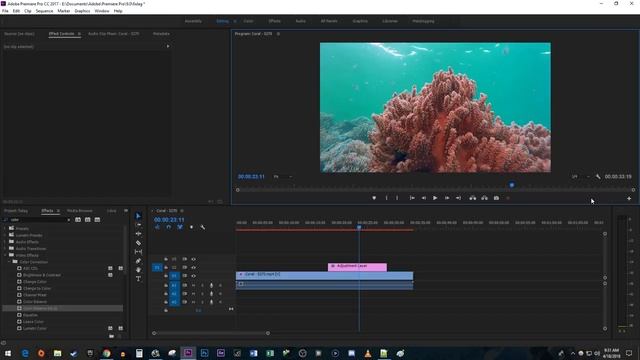
Task: Select the Lumetri Color effect
Action: pyautogui.click(x=34, y=328)
